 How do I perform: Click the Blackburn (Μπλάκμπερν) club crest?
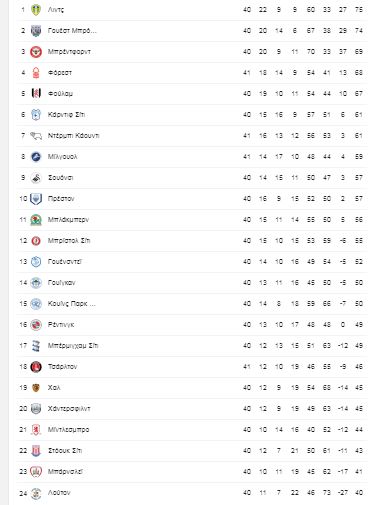(36, 220)
